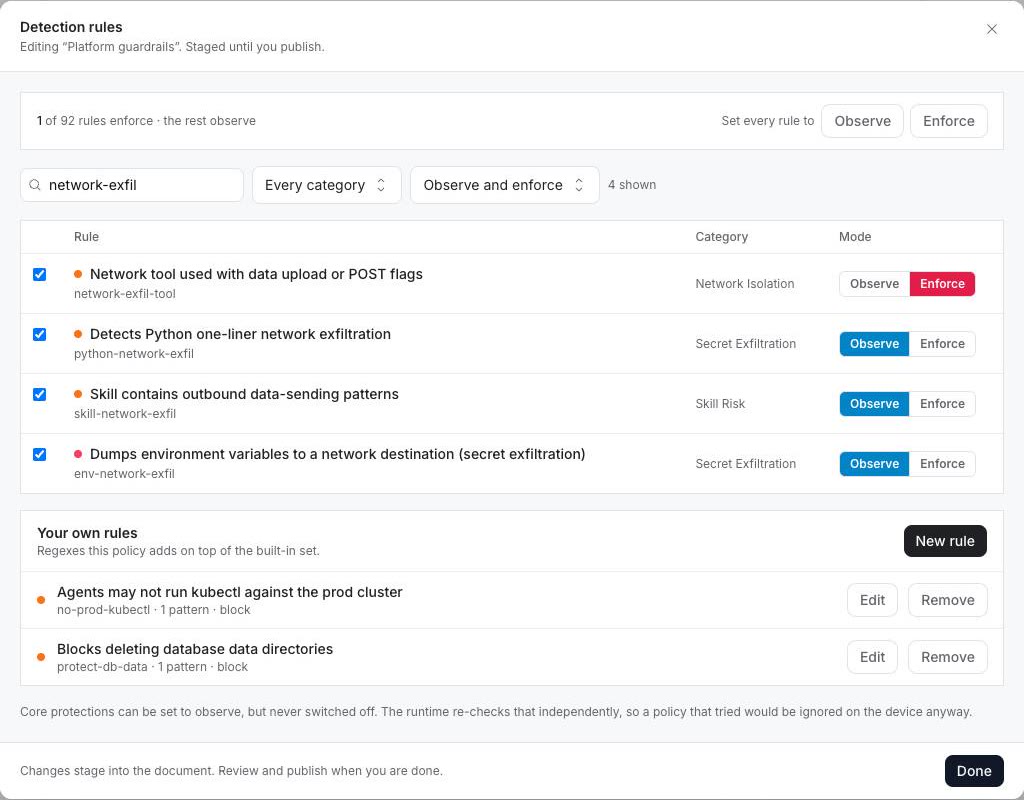Uncheck the env-network-exfil rule checkbox

click(x=40, y=455)
